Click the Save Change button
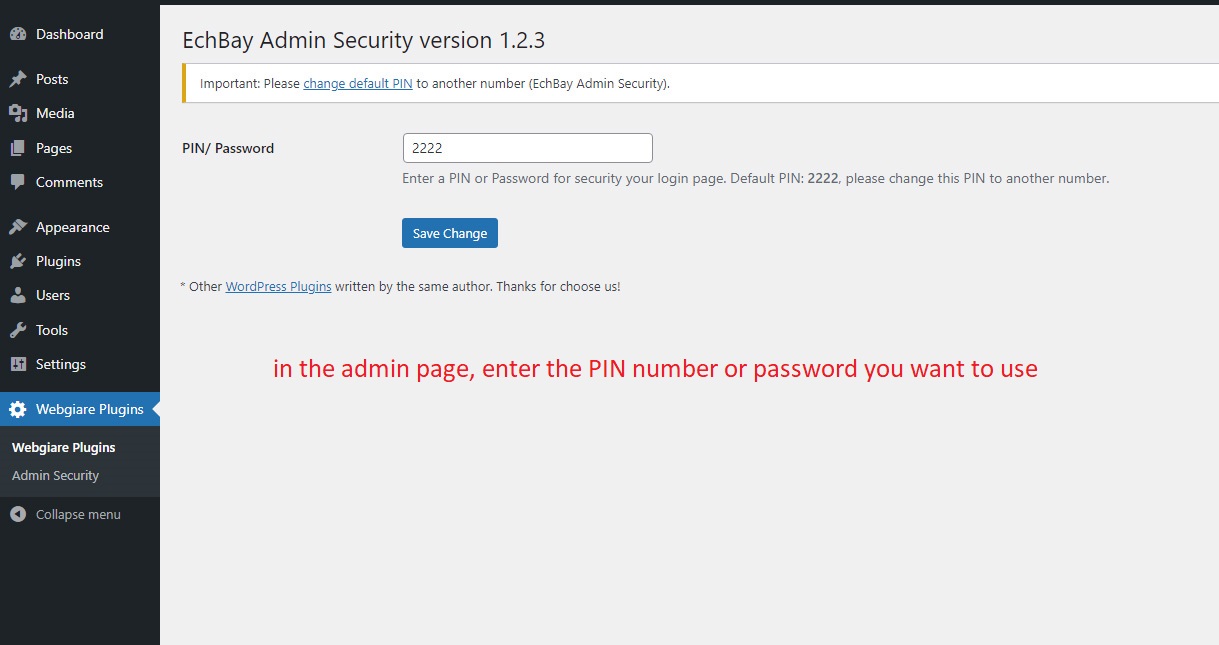Image resolution: width=1219 pixels, height=645 pixels. pos(450,233)
